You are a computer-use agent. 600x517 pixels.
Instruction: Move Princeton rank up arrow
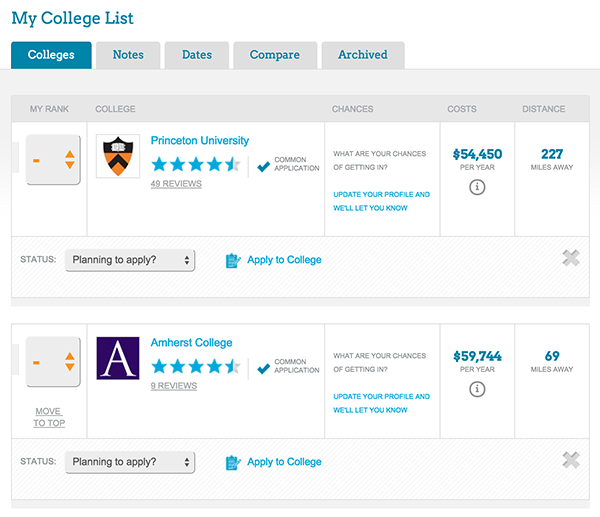coord(69,153)
